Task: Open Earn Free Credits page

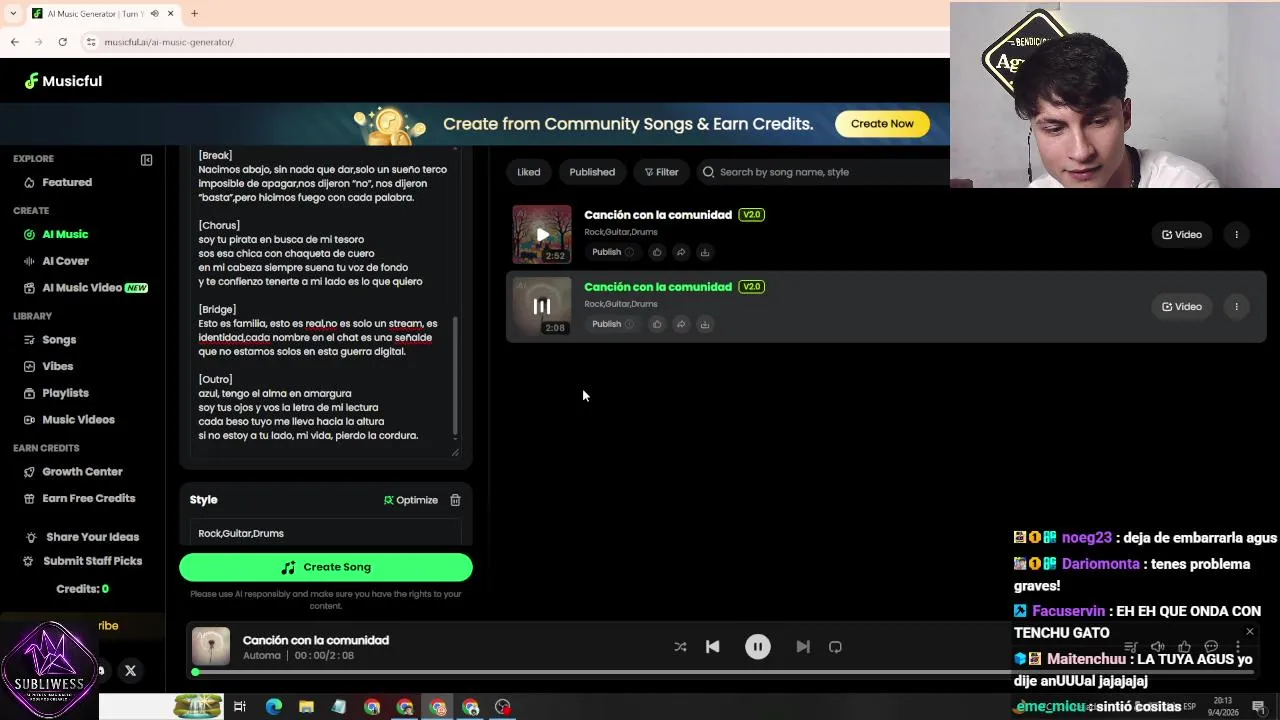Action: [x=88, y=498]
